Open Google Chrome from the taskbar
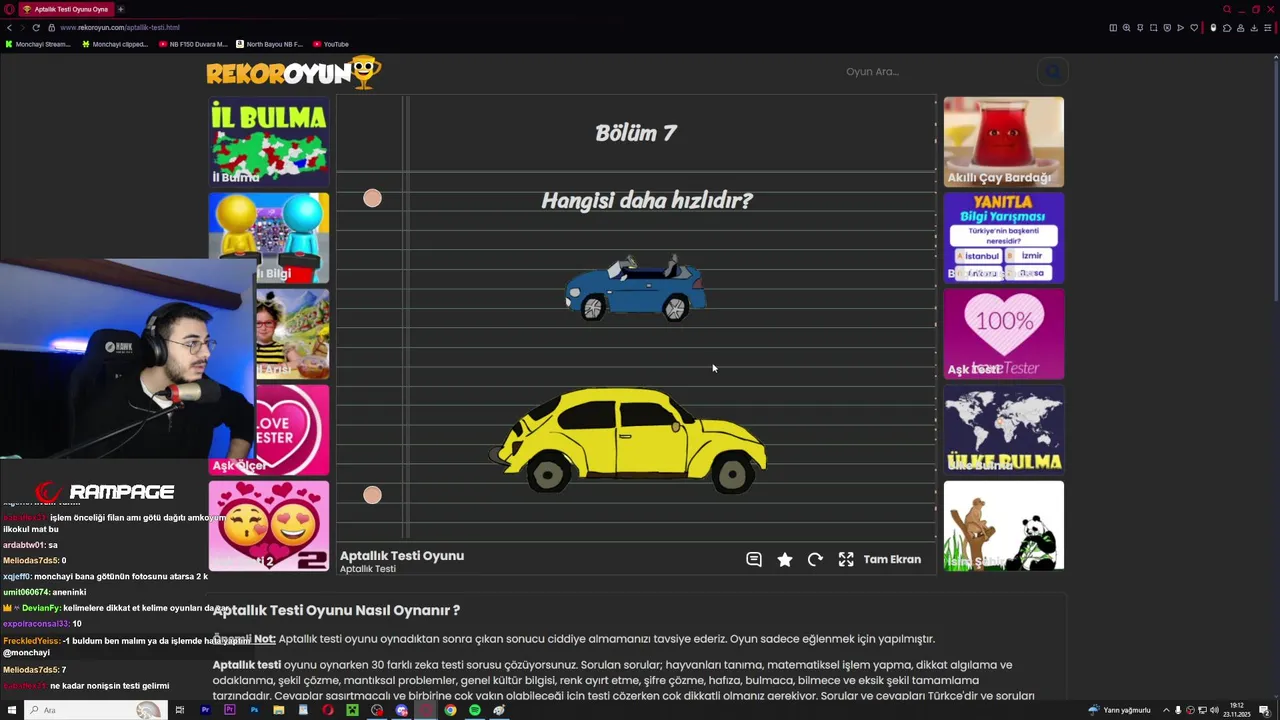Viewport: 1280px width, 720px height. (450, 710)
